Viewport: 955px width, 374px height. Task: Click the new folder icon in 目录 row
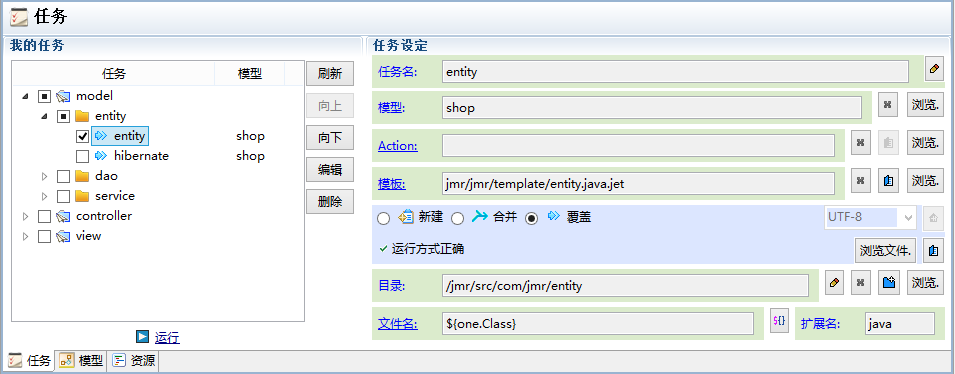(889, 283)
